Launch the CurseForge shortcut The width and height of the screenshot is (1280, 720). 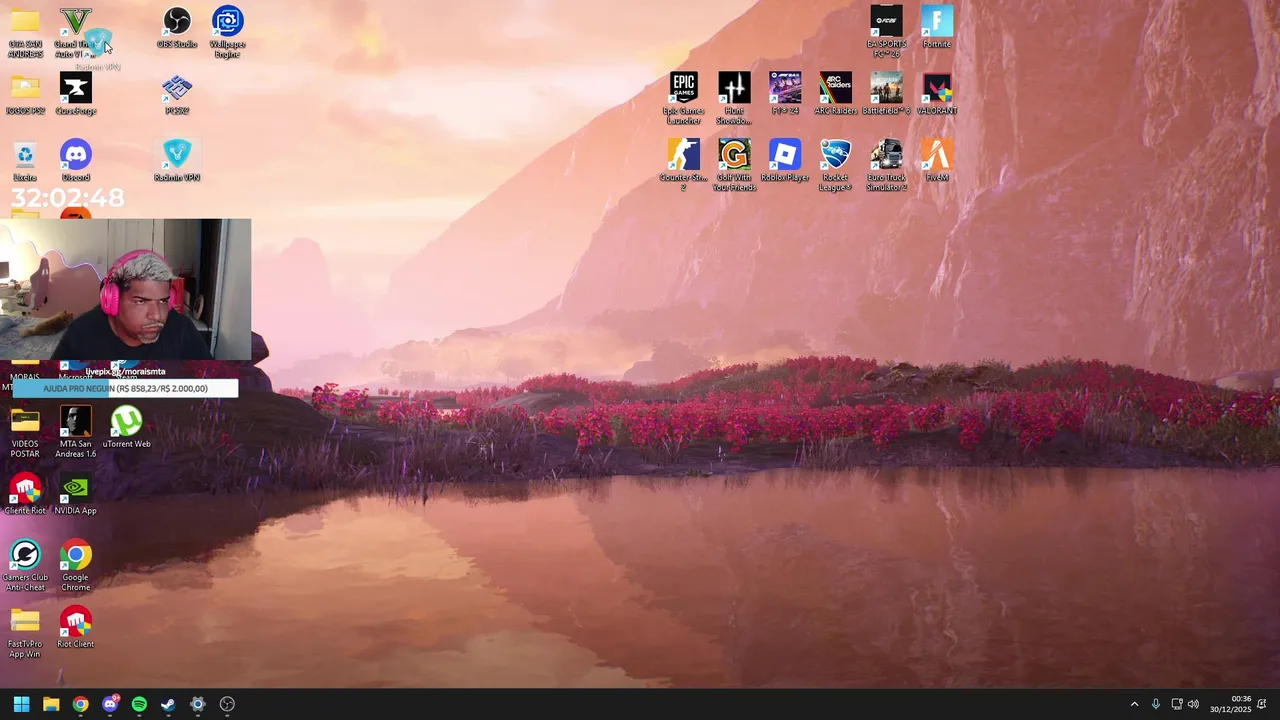click(76, 95)
